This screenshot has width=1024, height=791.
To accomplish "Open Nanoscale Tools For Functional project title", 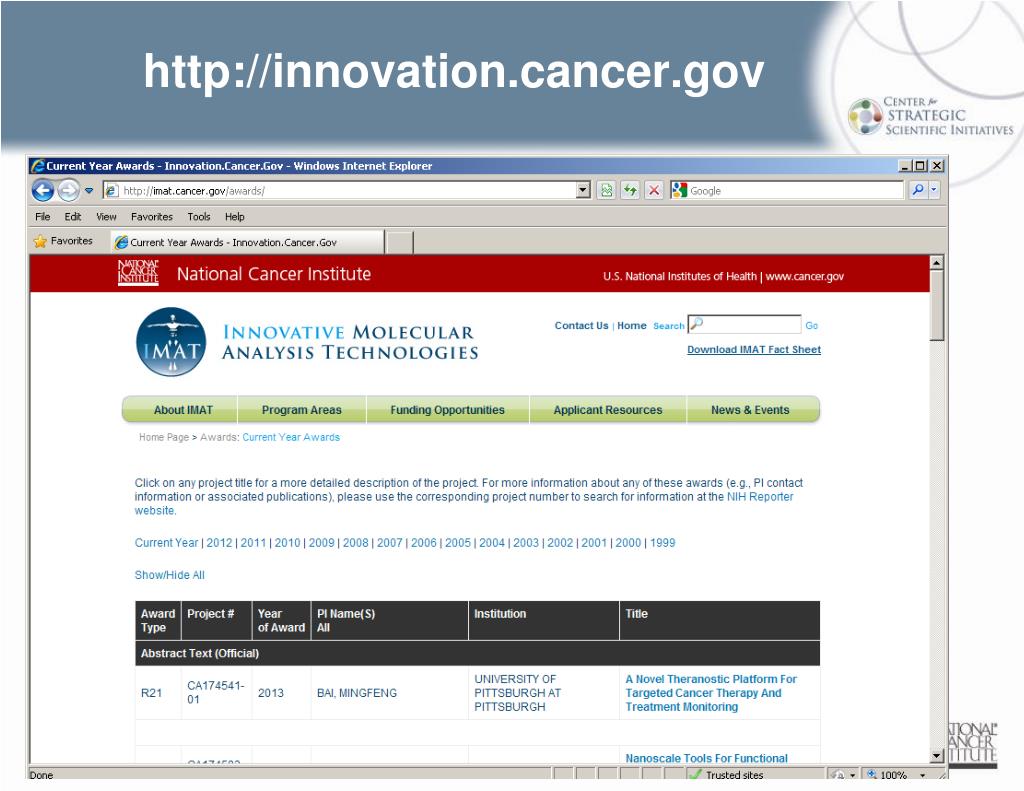I will point(707,758).
